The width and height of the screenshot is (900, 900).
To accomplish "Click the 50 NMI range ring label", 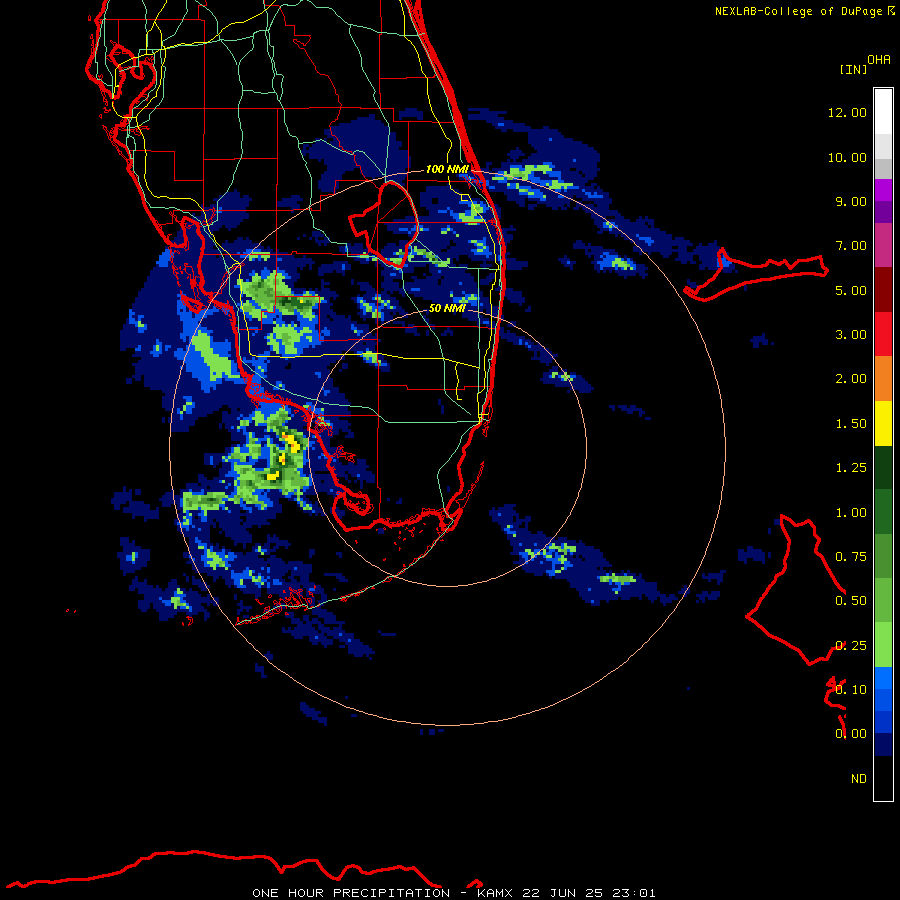I will (447, 308).
